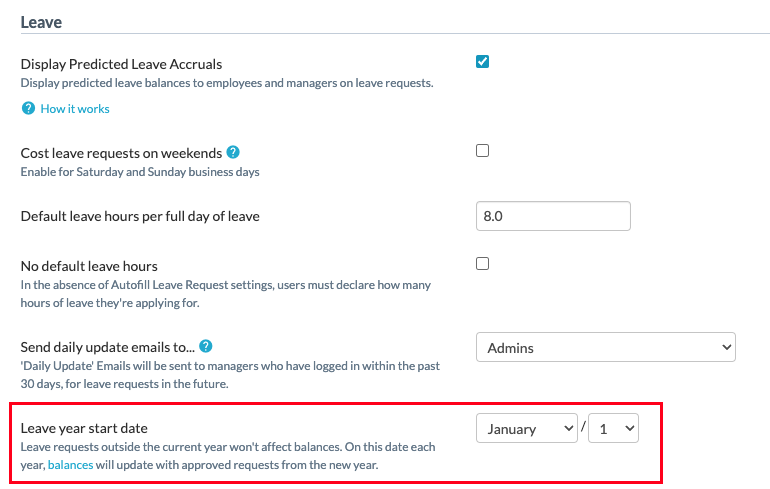Click the help icon beside How it works
Viewport: 770px width, 489px height.
click(28, 109)
